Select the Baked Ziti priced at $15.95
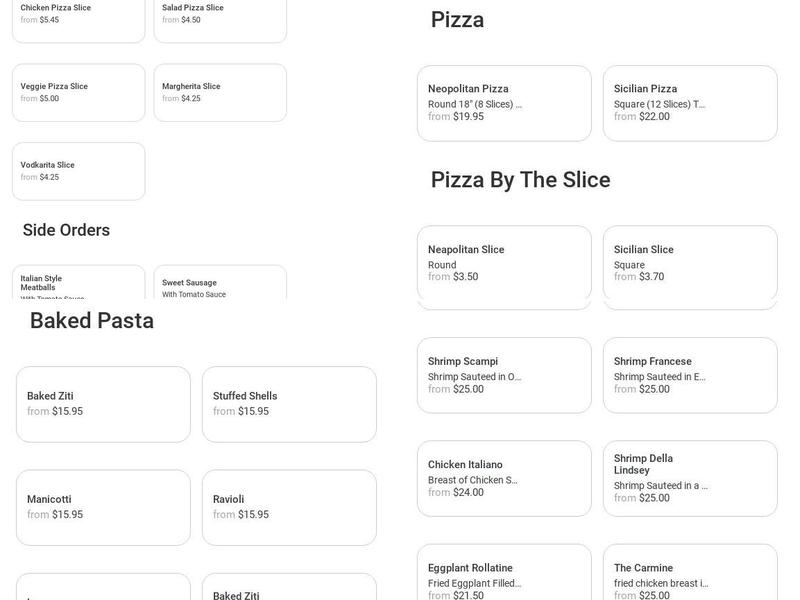800x600 pixels. tap(103, 404)
